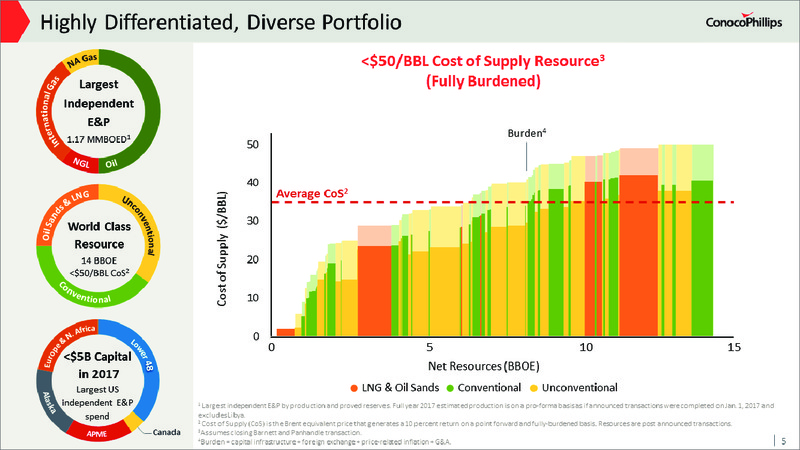Screen dimensions: 800x450
Task: Select 'World Class Resource' text
Action: [99, 235]
